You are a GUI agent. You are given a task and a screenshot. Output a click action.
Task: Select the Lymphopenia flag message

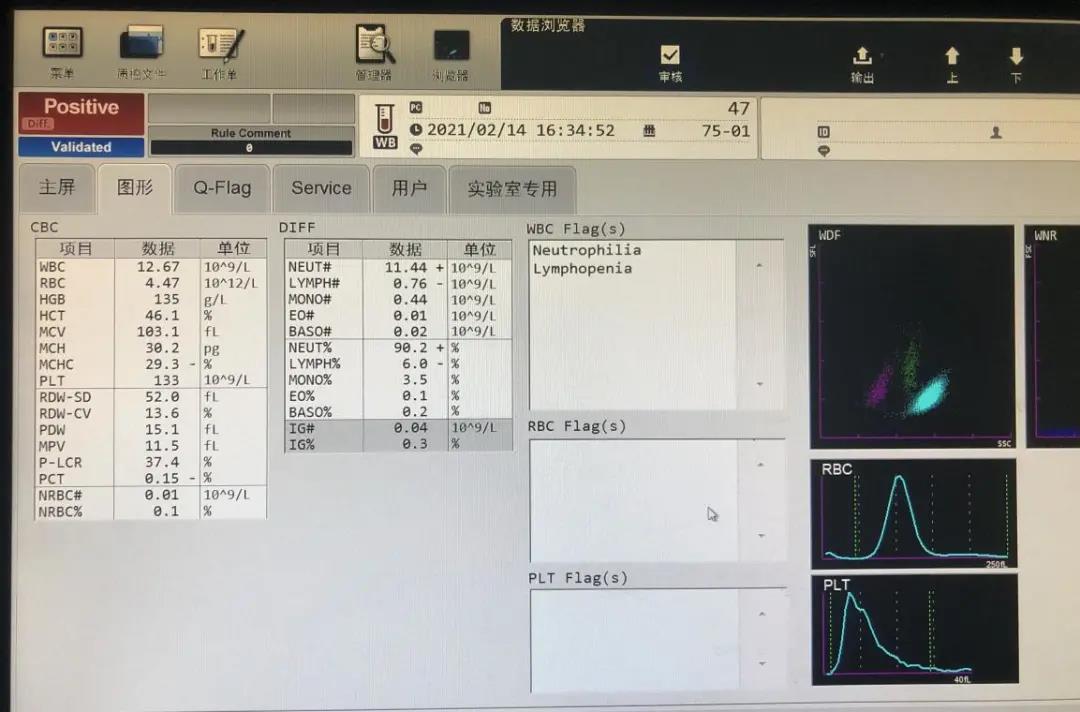coord(582,269)
